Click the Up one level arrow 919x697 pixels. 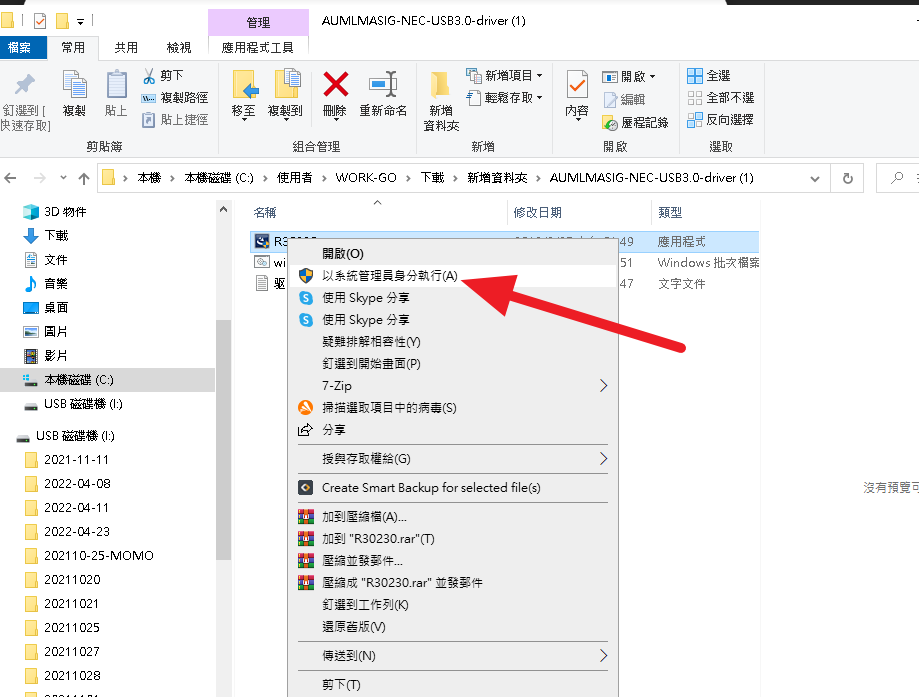84,178
